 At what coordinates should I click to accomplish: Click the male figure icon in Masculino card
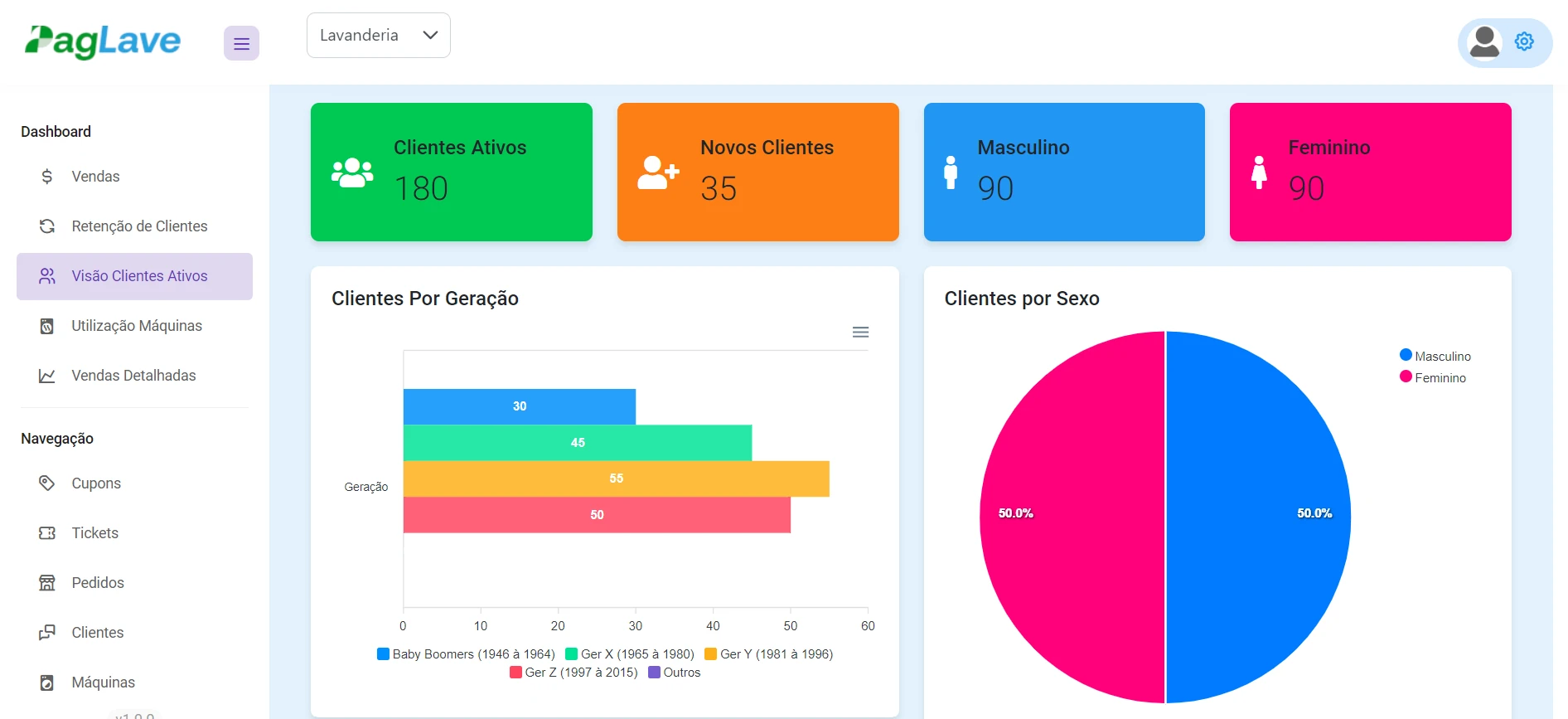(951, 172)
